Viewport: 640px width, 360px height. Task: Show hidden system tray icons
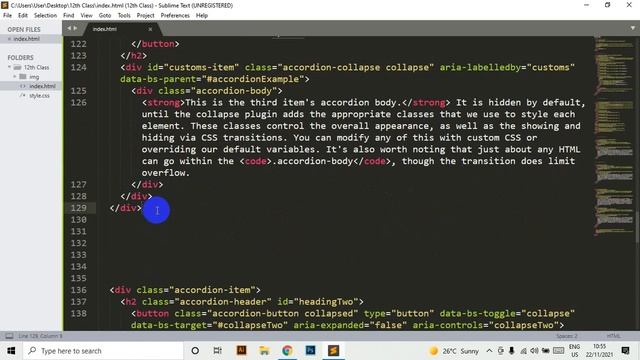click(x=489, y=351)
